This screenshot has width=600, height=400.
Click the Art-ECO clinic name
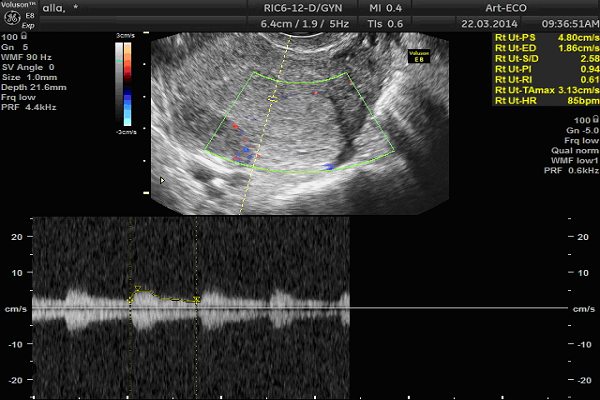tap(506, 8)
